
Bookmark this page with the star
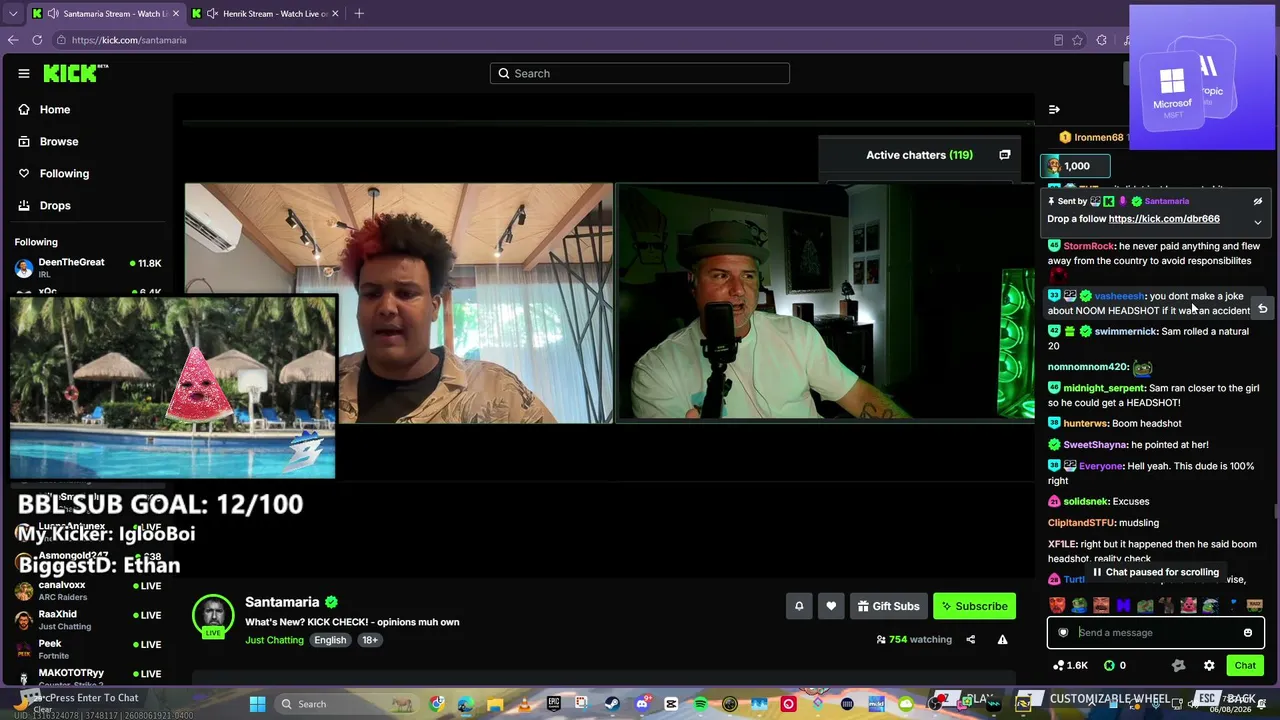(1077, 40)
